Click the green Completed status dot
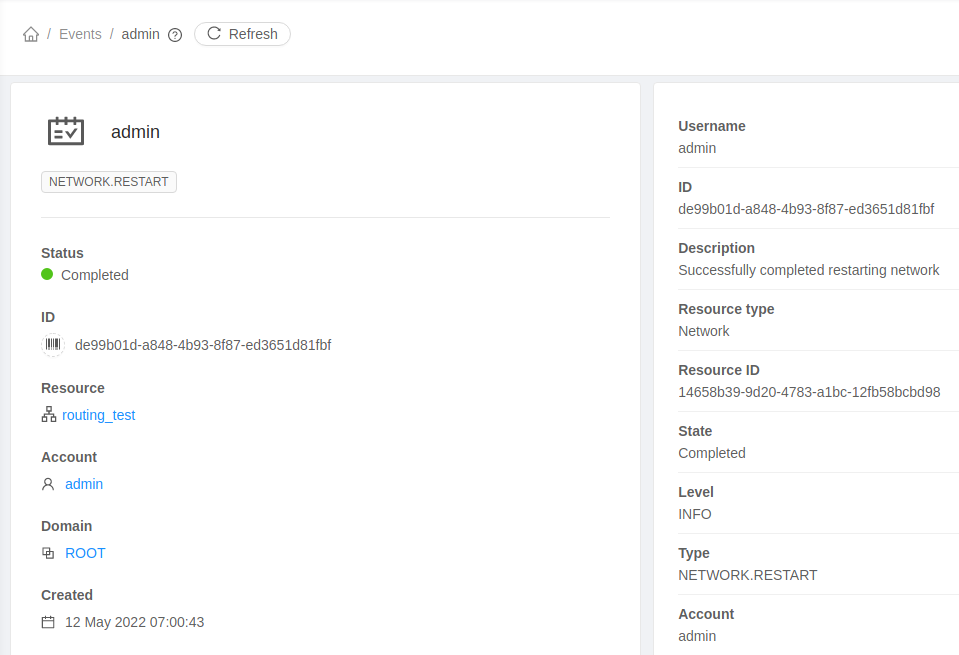The height and width of the screenshot is (655, 959). pyautogui.click(x=47, y=275)
